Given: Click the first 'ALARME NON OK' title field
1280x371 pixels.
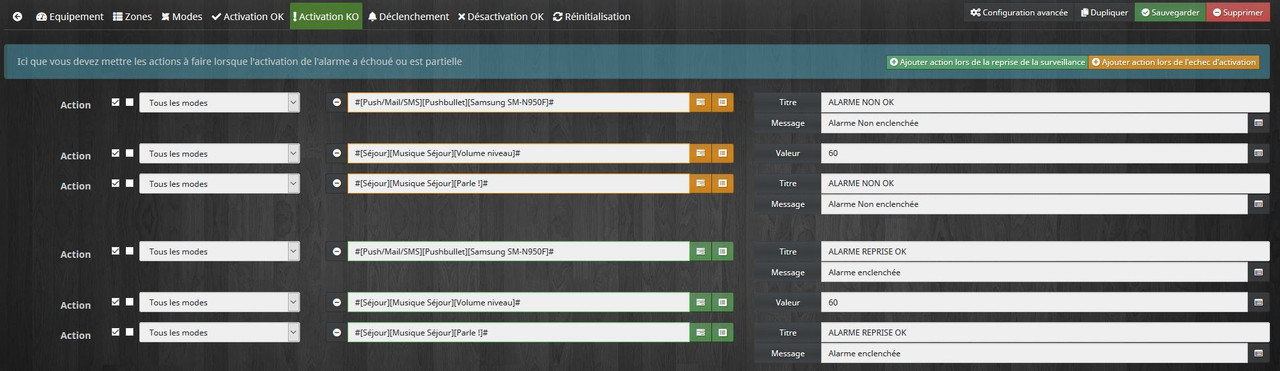Looking at the screenshot, I should click(x=1044, y=102).
